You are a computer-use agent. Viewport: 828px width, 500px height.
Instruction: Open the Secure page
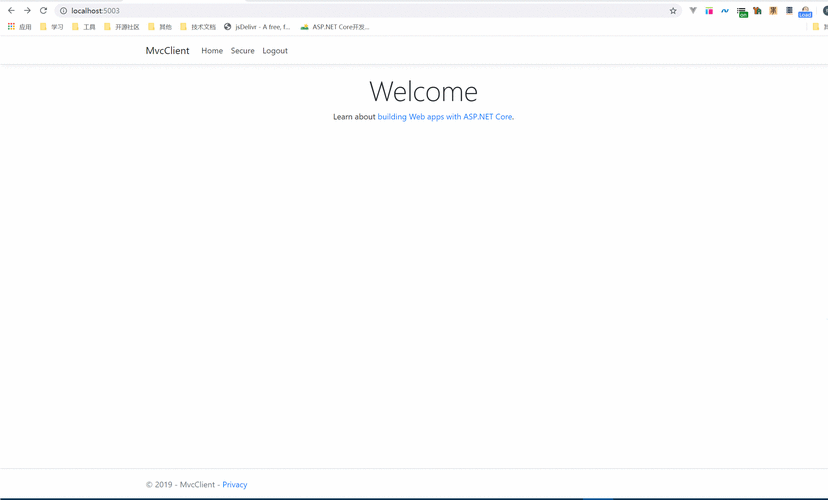coord(242,51)
